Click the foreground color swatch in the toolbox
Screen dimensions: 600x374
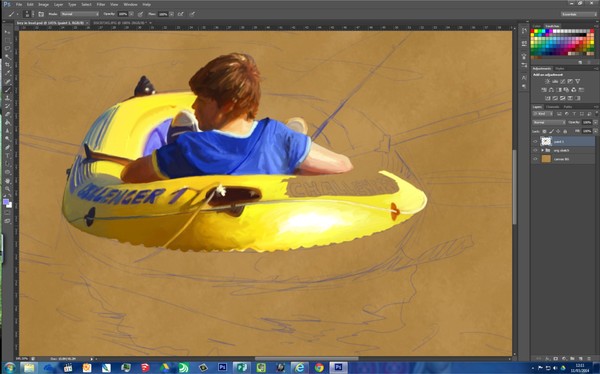point(6,201)
